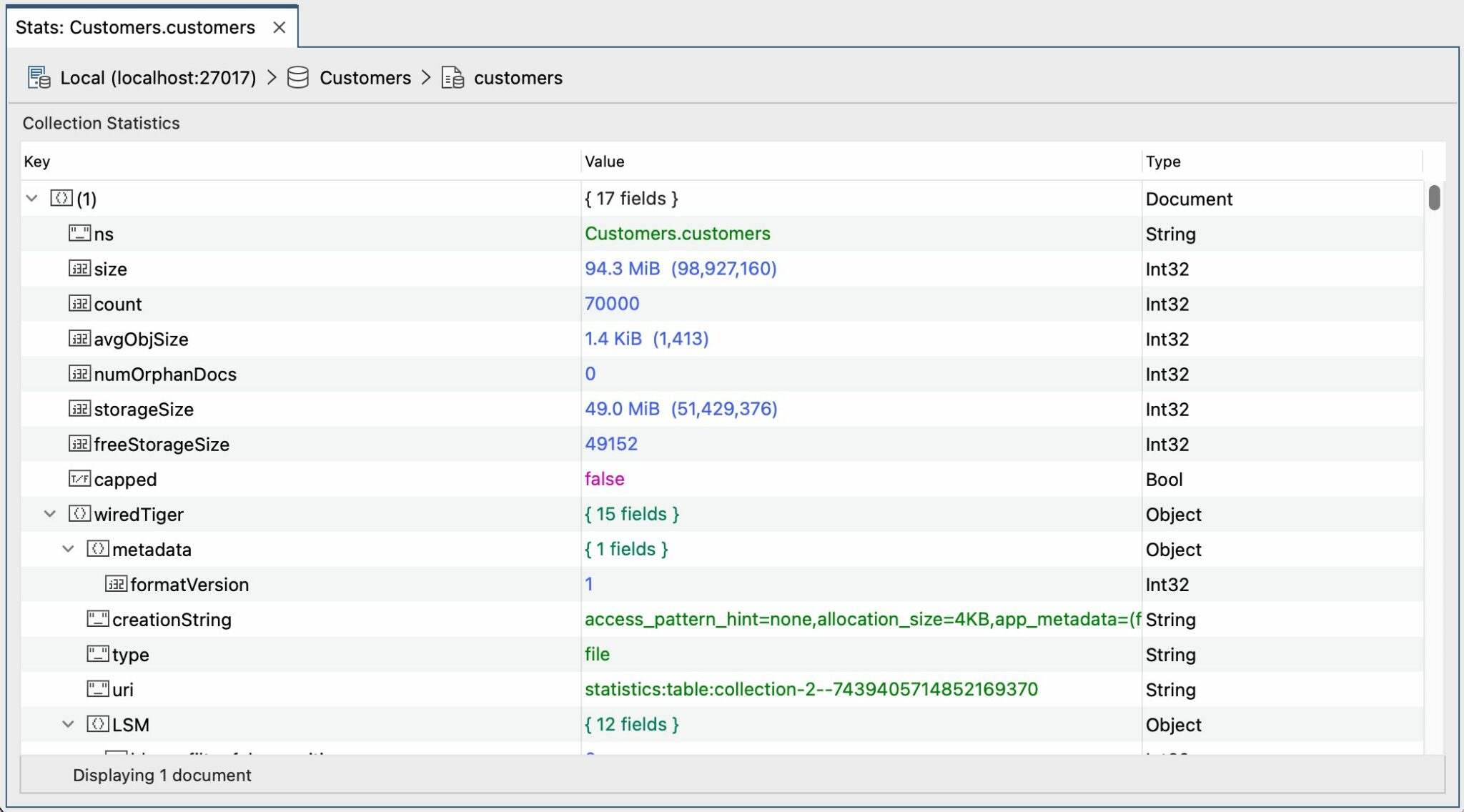This screenshot has height=812, width=1464.
Task: Click the String type icon beside ns
Action: click(x=81, y=233)
